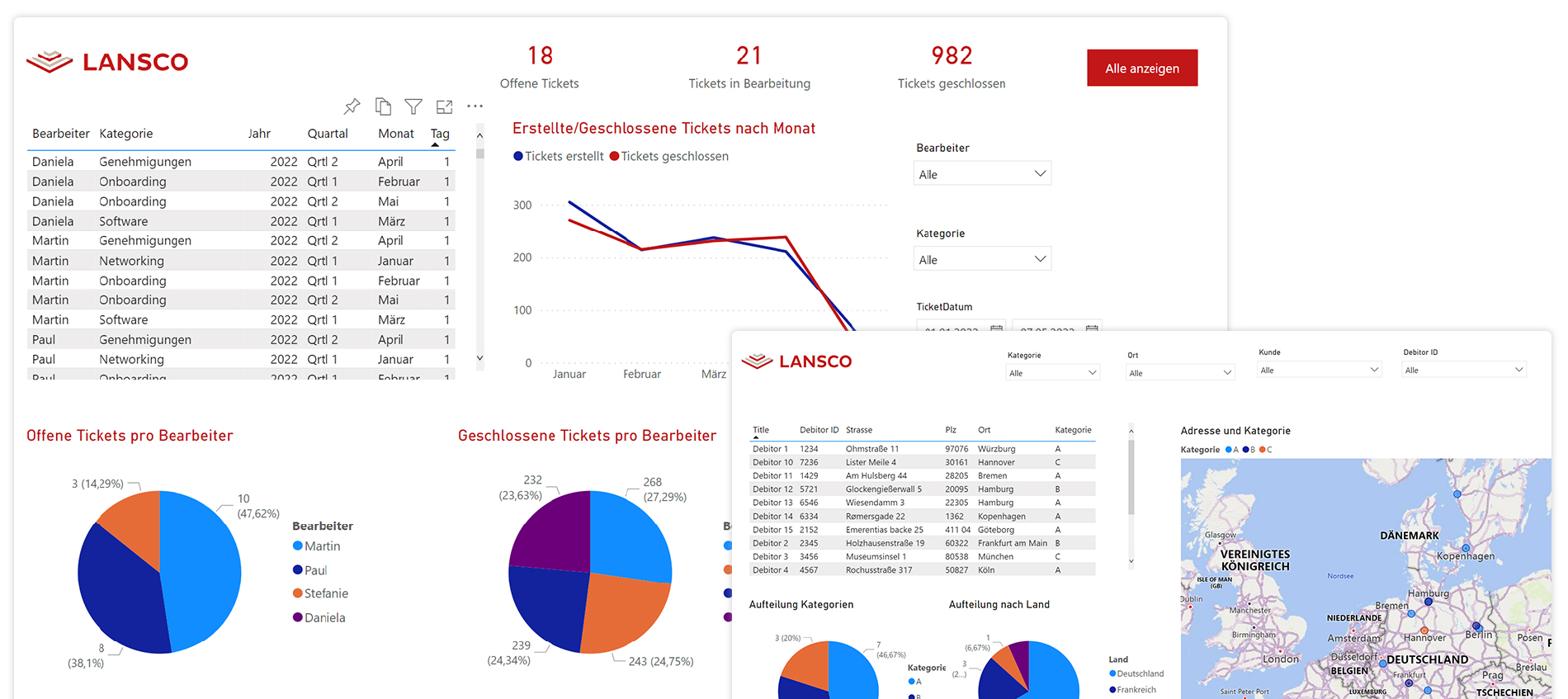1568x699 pixels.
Task: Expand the Debitor ID dropdown
Action: tap(1464, 371)
